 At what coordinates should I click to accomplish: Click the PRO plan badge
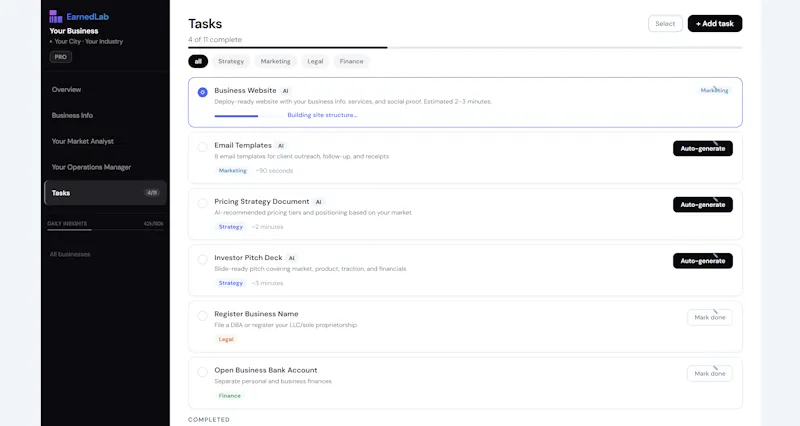[61, 57]
